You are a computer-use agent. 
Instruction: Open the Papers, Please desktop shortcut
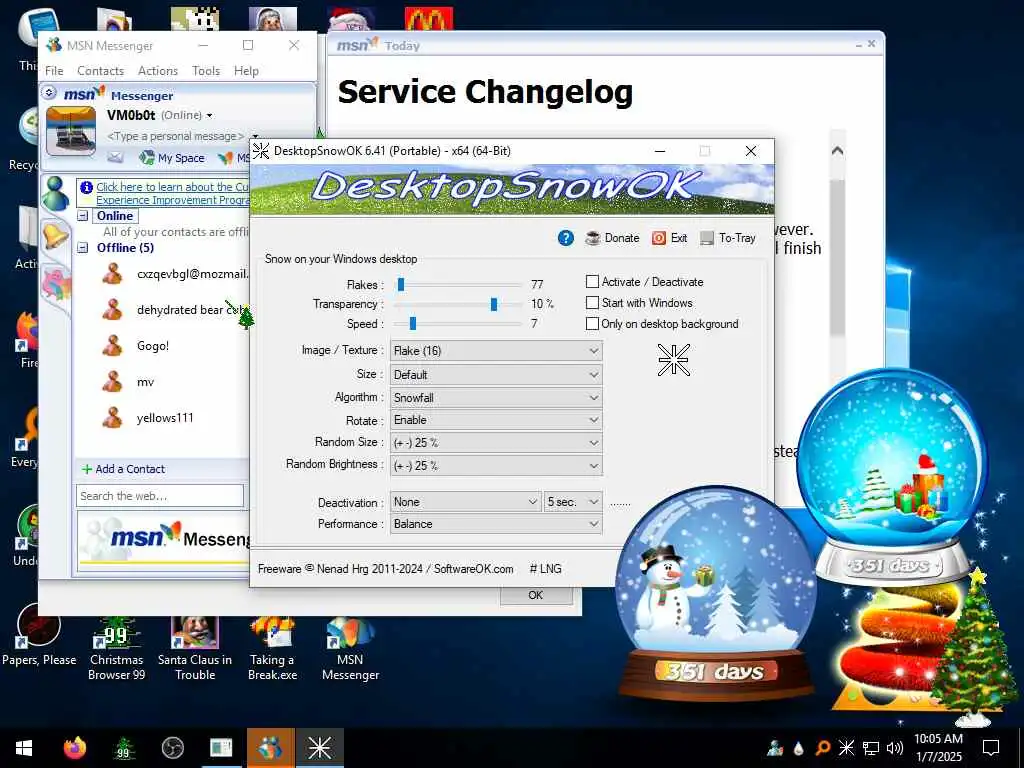click(x=39, y=635)
